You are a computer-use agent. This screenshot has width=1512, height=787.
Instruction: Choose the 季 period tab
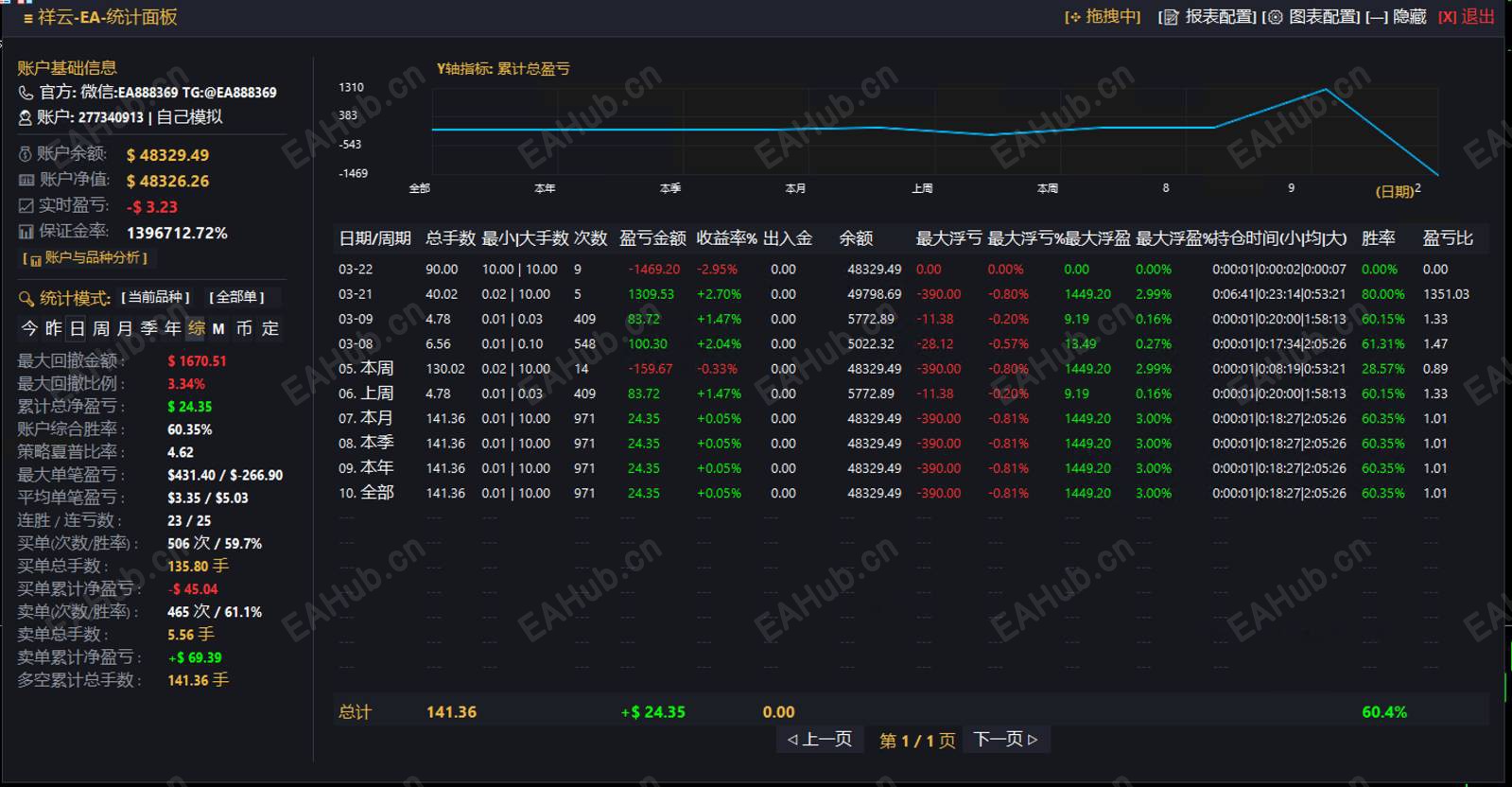(148, 328)
